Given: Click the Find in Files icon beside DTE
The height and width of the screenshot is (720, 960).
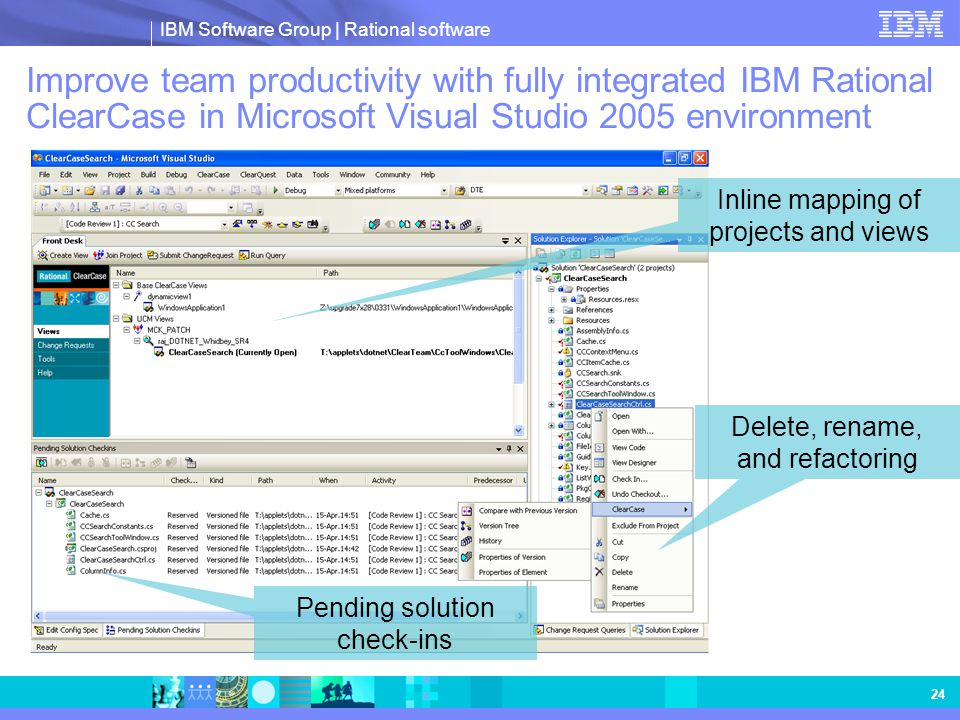Looking at the screenshot, I should click(x=460, y=190).
